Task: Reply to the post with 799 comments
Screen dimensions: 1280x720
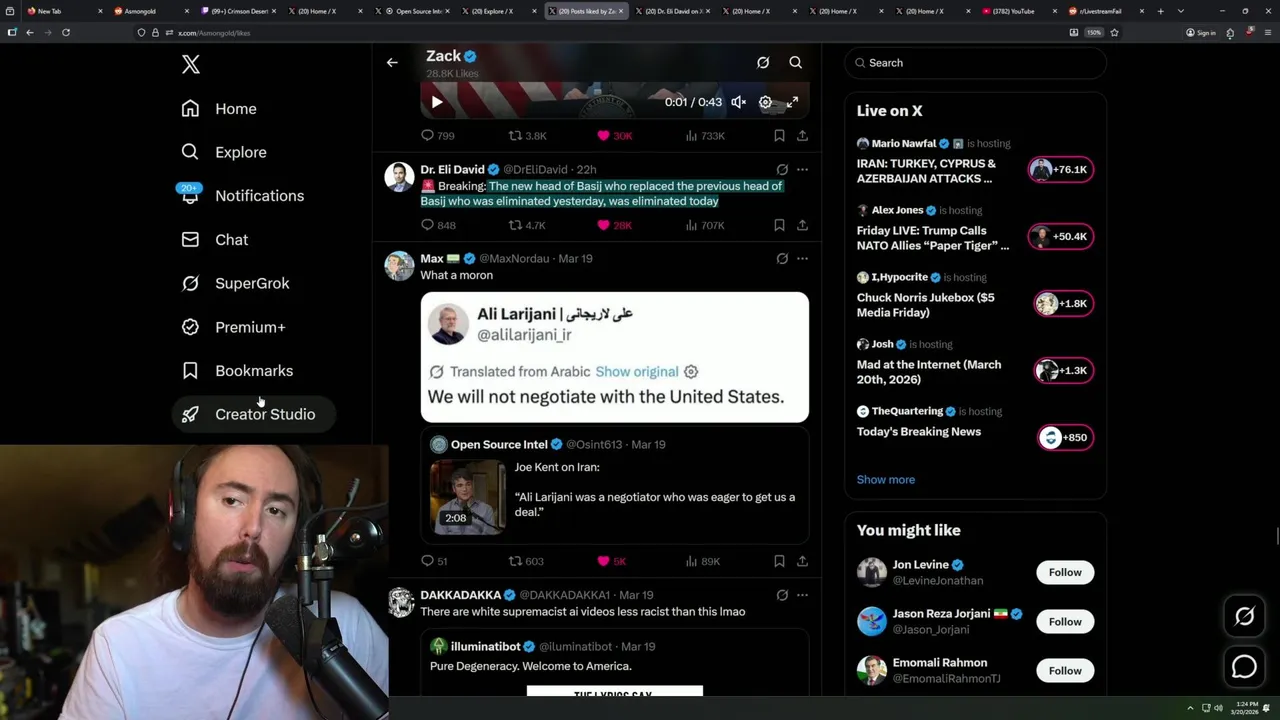Action: tap(437, 136)
